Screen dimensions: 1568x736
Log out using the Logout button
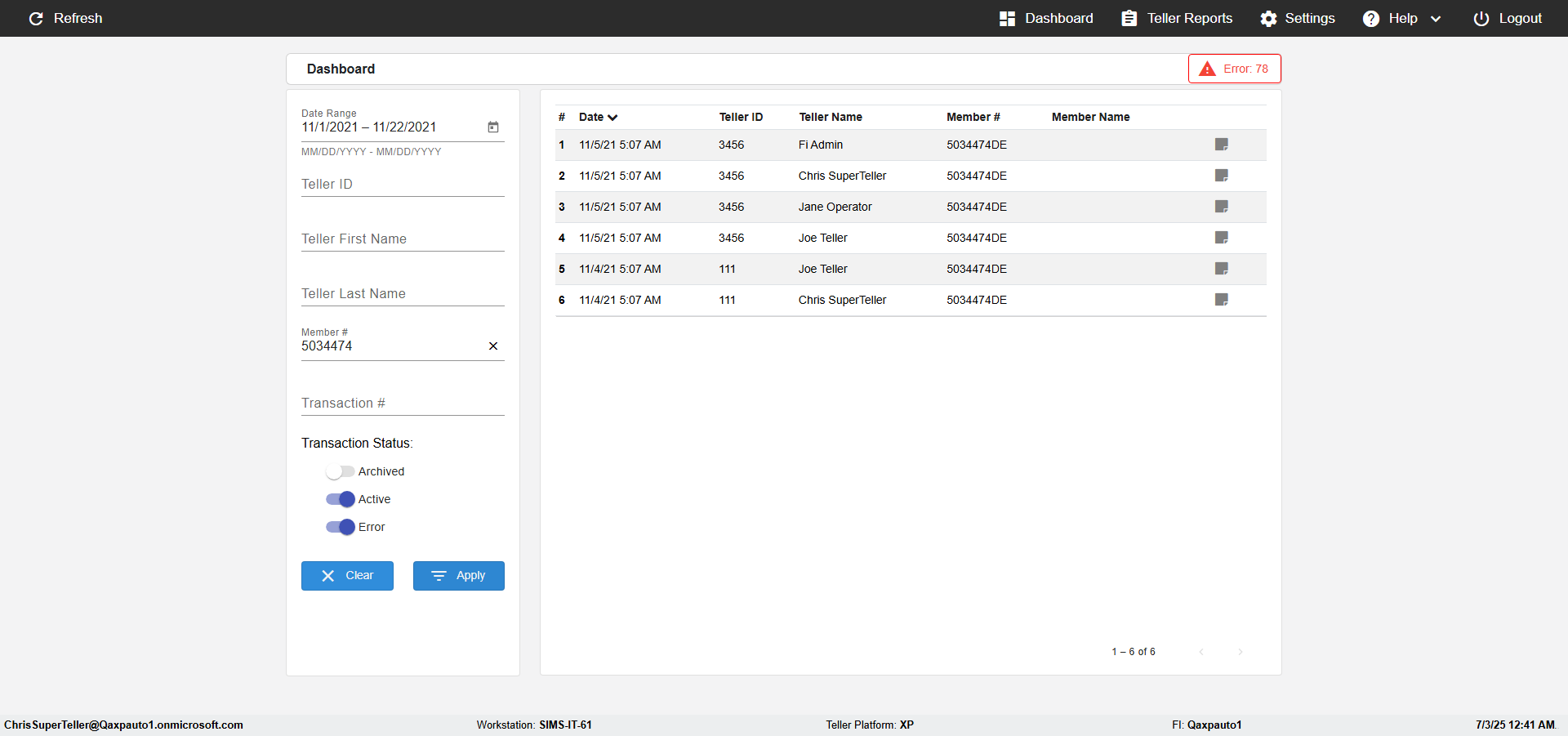pos(1508,18)
